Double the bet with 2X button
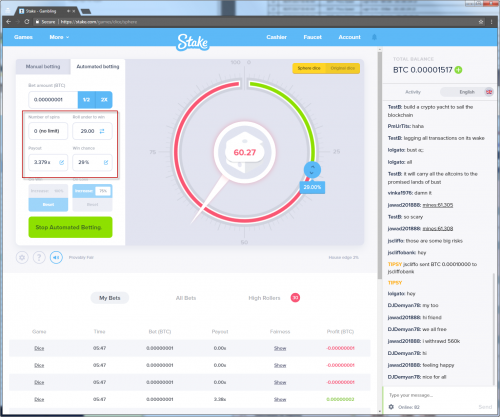The width and height of the screenshot is (500, 417). (x=104, y=100)
